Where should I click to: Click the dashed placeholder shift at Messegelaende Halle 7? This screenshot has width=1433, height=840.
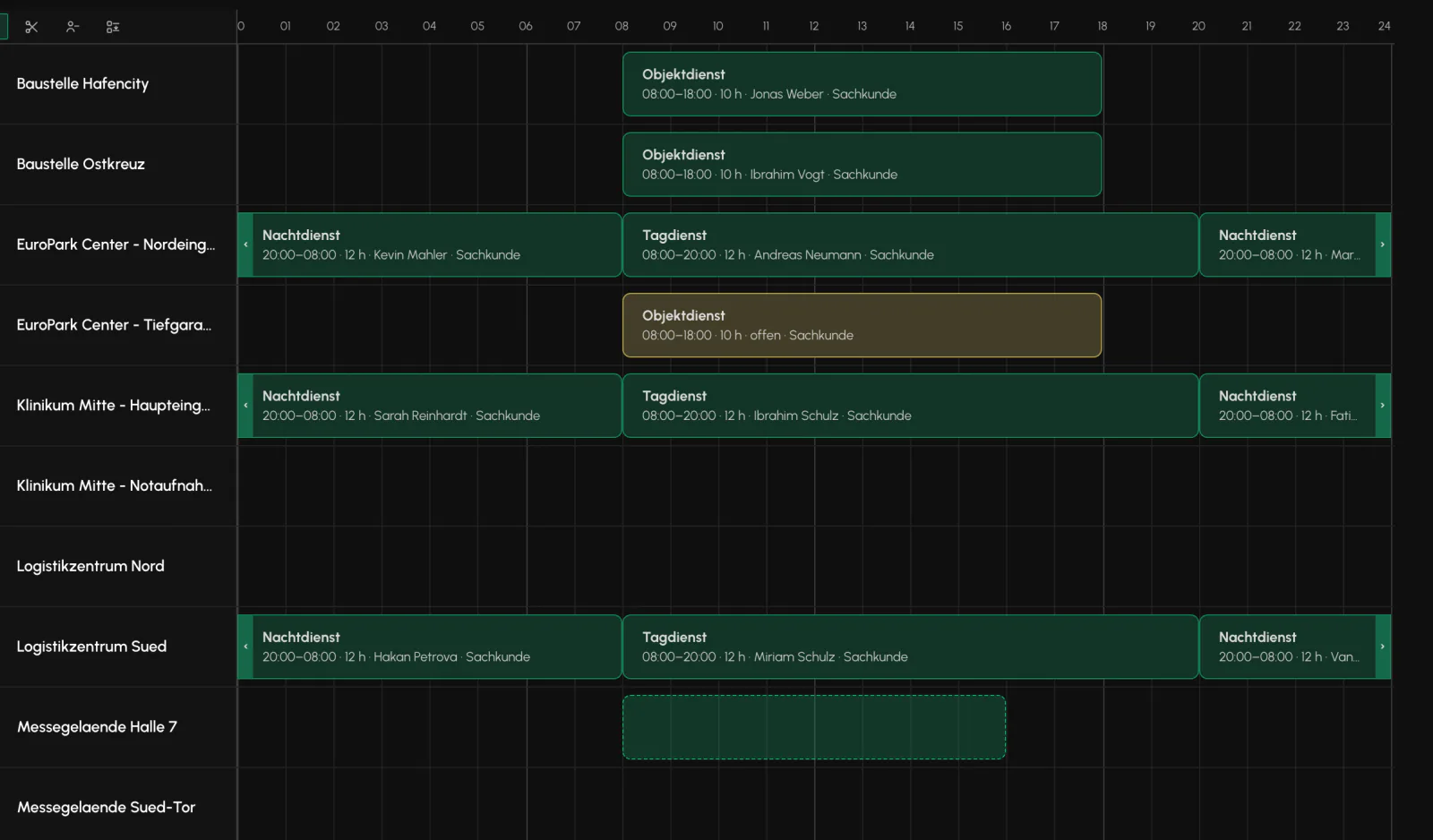click(x=814, y=727)
